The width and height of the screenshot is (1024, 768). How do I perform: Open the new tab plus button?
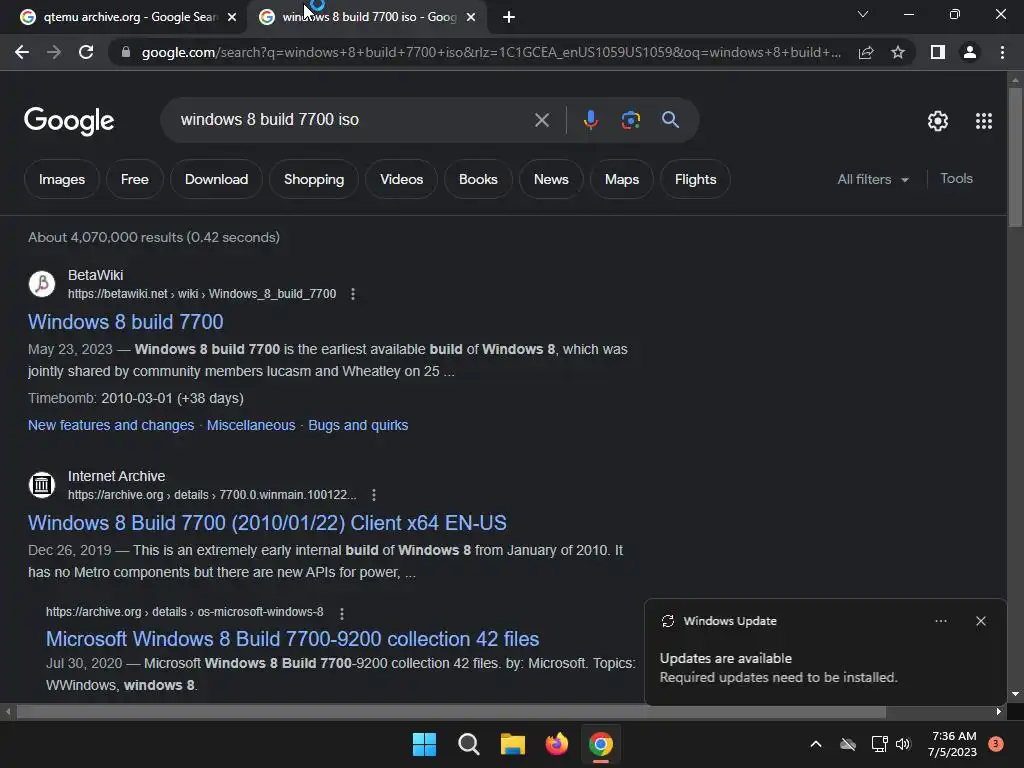(x=509, y=18)
